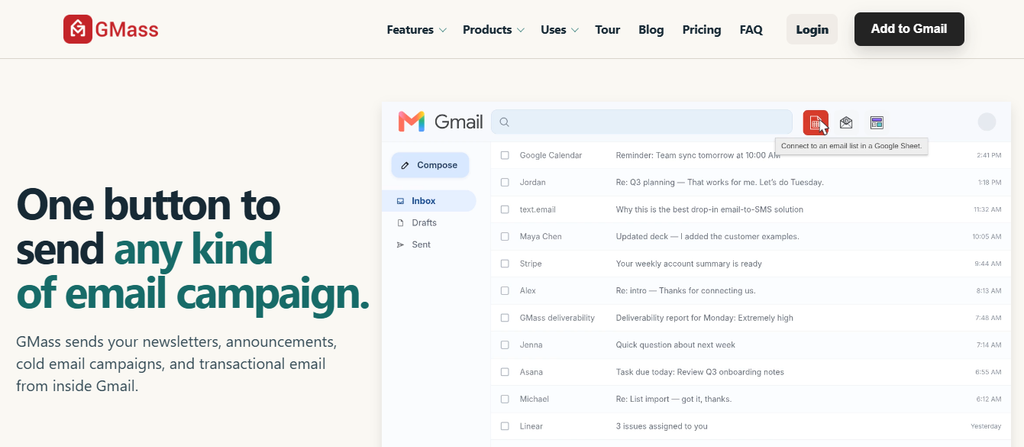Open '3 issues assigned to you' email
This screenshot has height=447, width=1024.
pos(662,426)
